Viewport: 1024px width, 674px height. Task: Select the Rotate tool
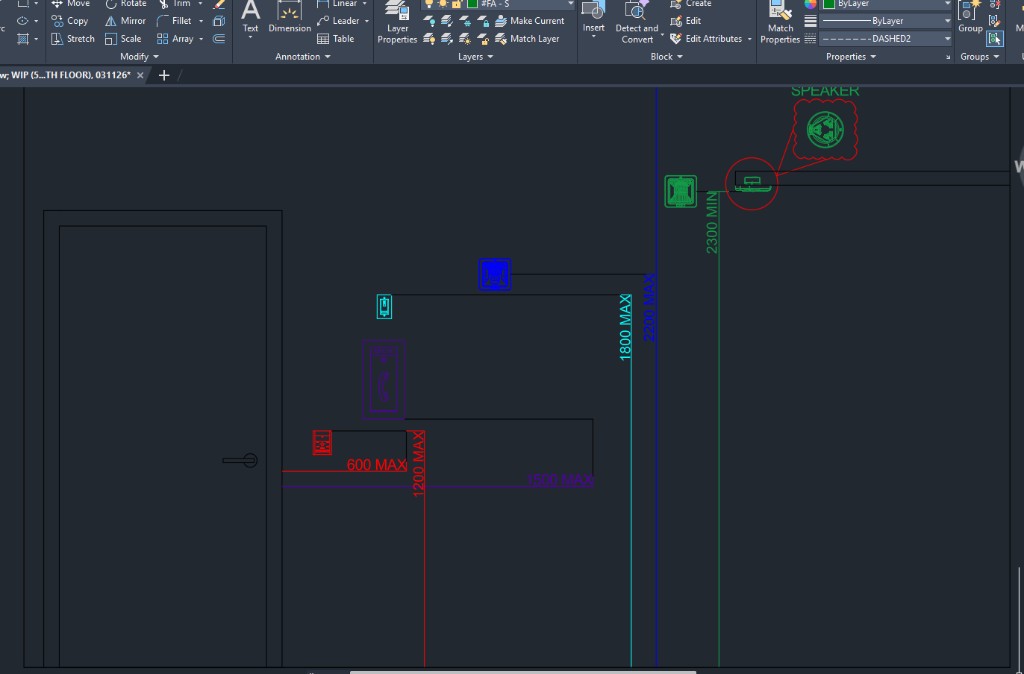point(125,3)
